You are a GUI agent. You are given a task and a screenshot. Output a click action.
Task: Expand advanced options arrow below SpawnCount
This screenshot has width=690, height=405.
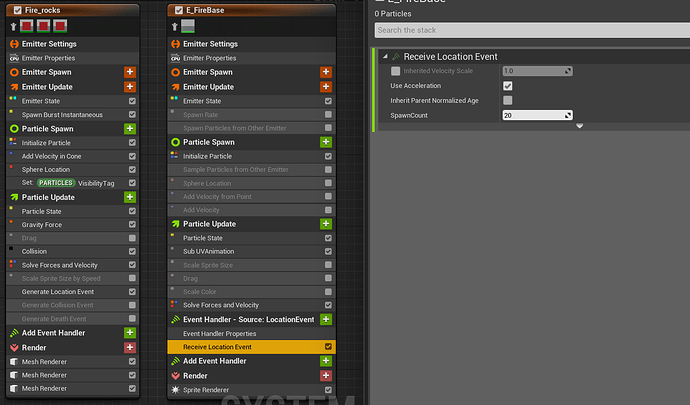(580, 126)
